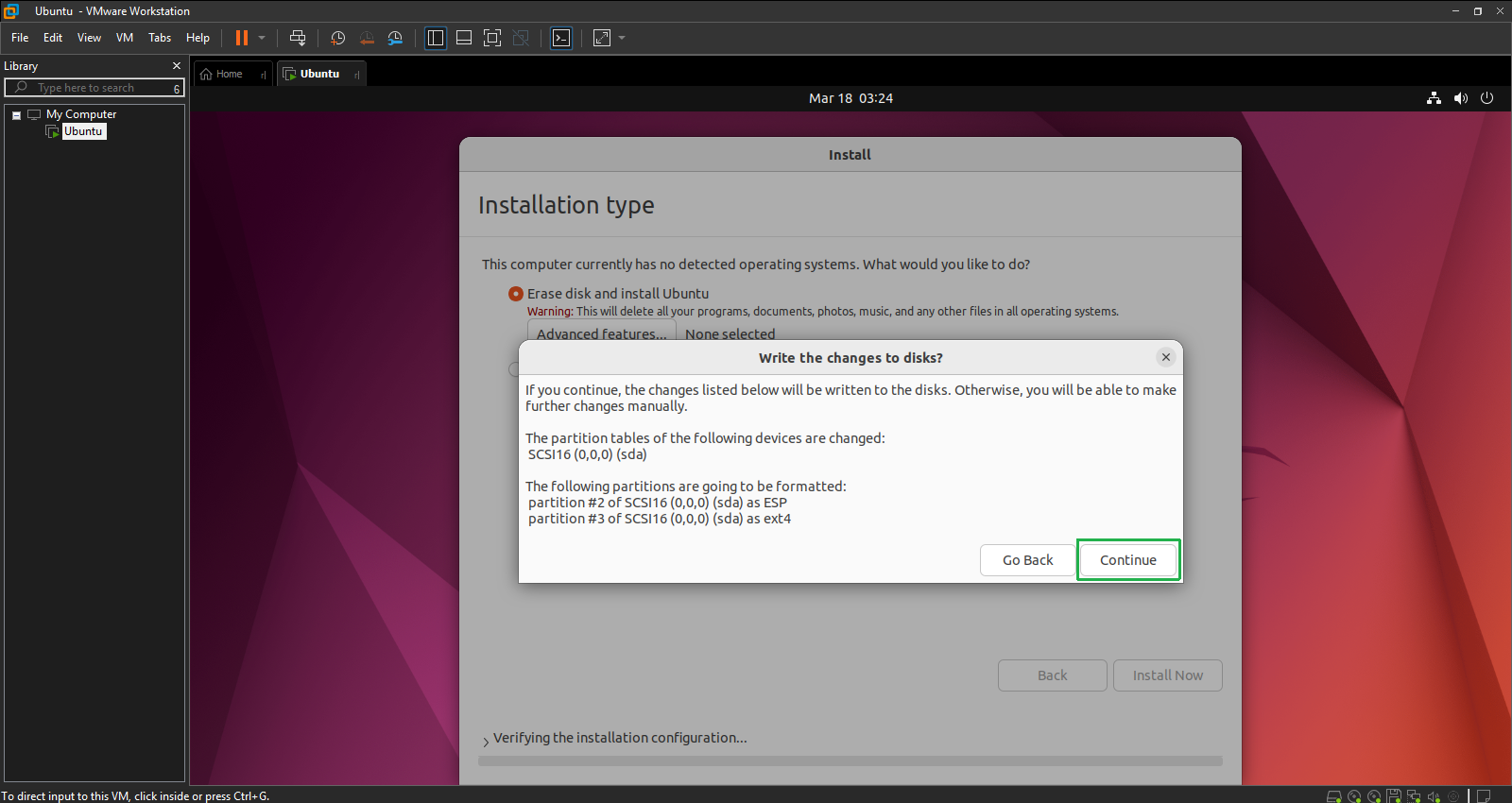Viewport: 1512px width, 803px height.
Task: Close the Home tab
Action: pos(263,75)
